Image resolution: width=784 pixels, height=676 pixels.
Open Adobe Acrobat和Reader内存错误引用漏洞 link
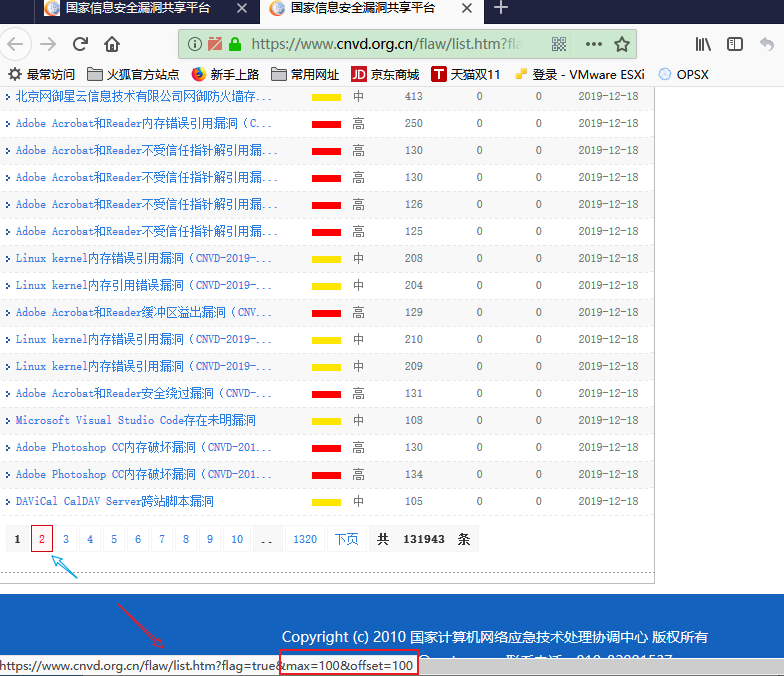[x=144, y=124]
